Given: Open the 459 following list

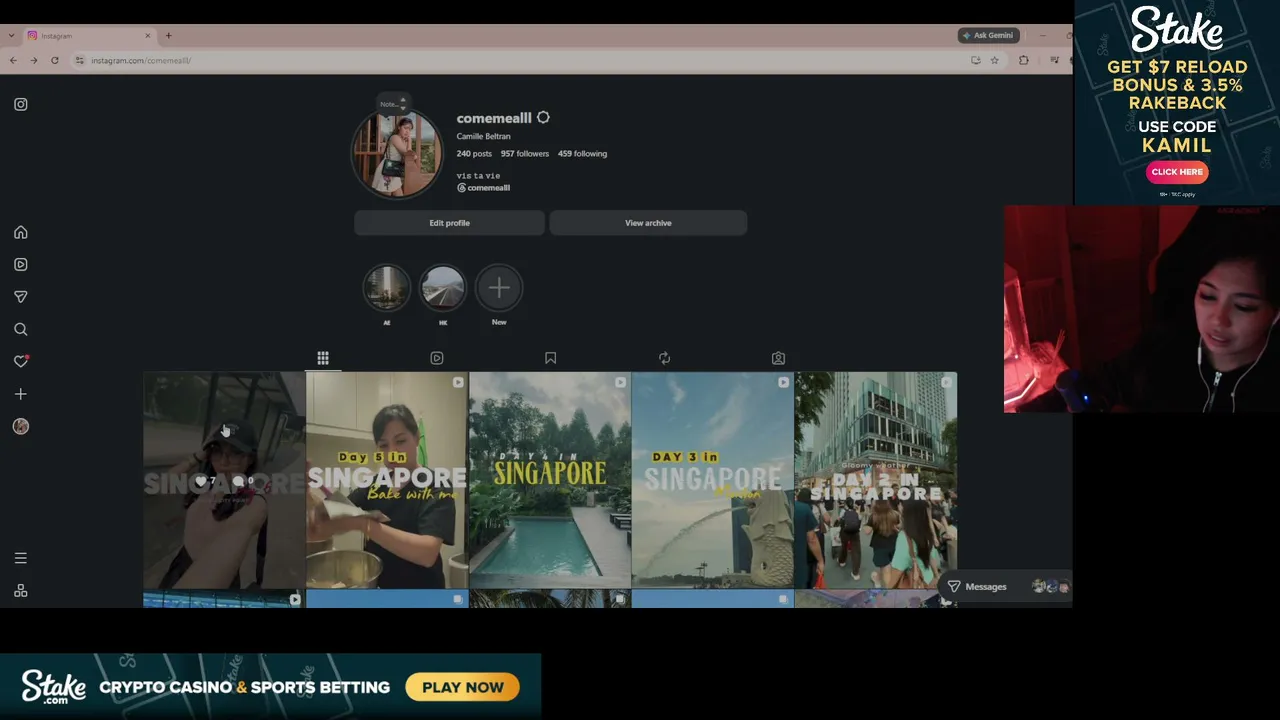Looking at the screenshot, I should point(582,154).
